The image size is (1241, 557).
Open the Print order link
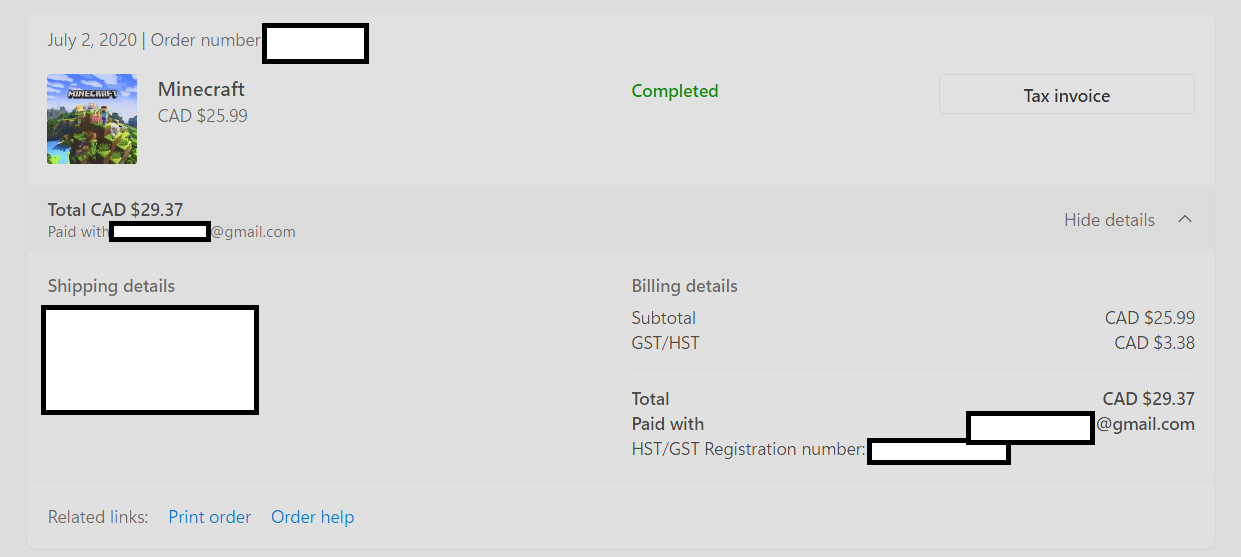coord(210,517)
